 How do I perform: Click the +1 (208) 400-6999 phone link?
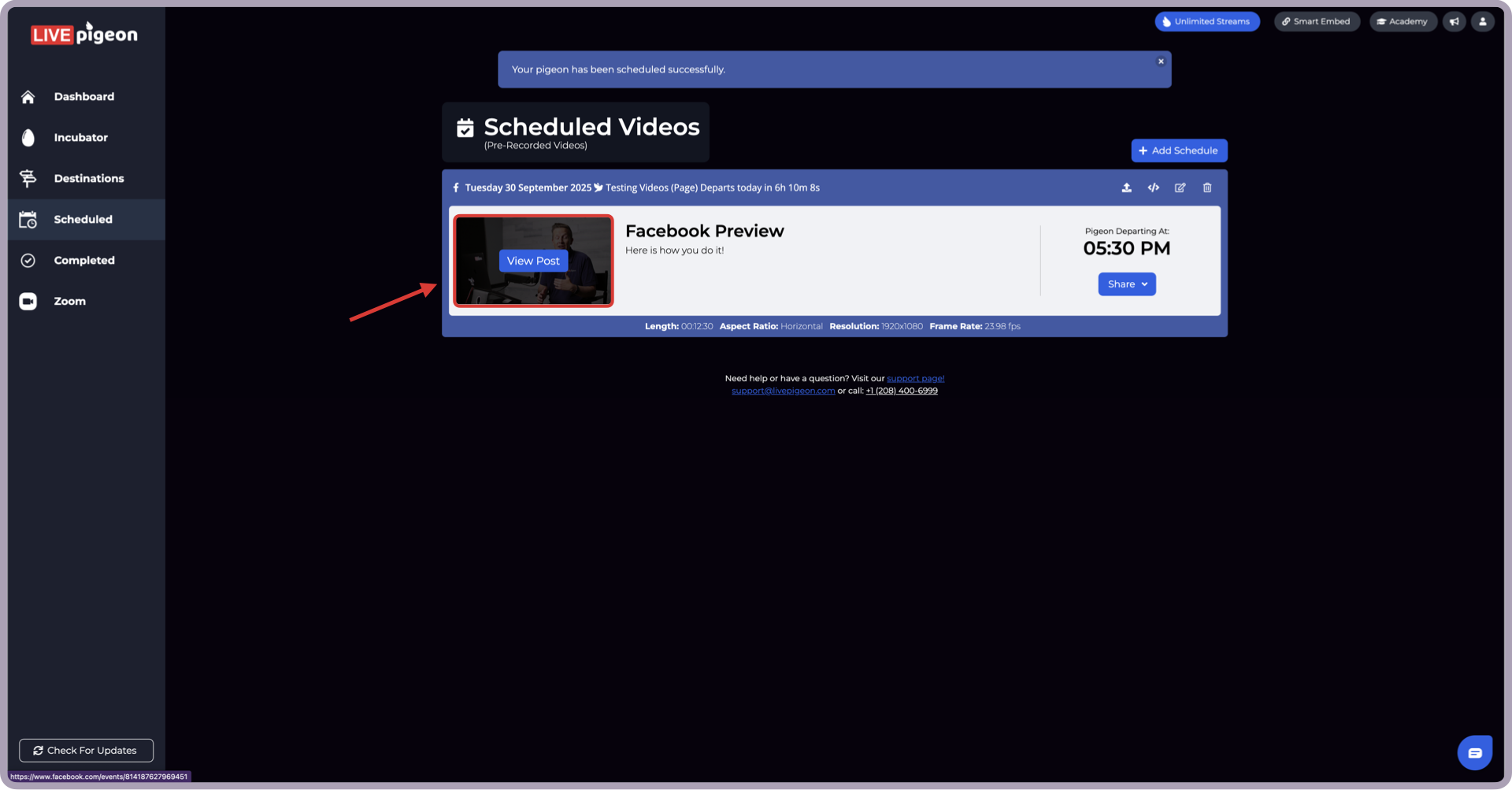pyautogui.click(x=902, y=391)
